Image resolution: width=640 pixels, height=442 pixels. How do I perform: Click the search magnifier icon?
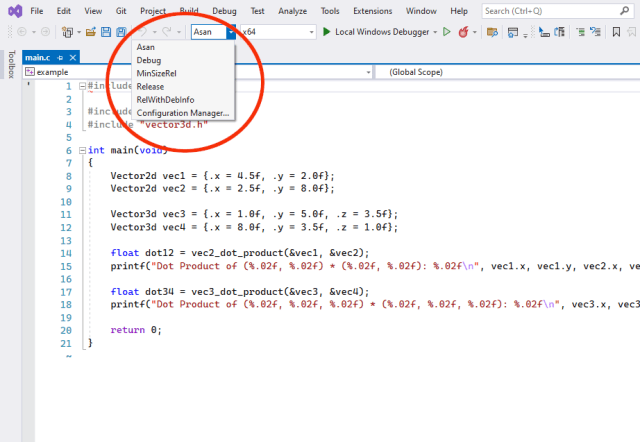[x=624, y=11]
